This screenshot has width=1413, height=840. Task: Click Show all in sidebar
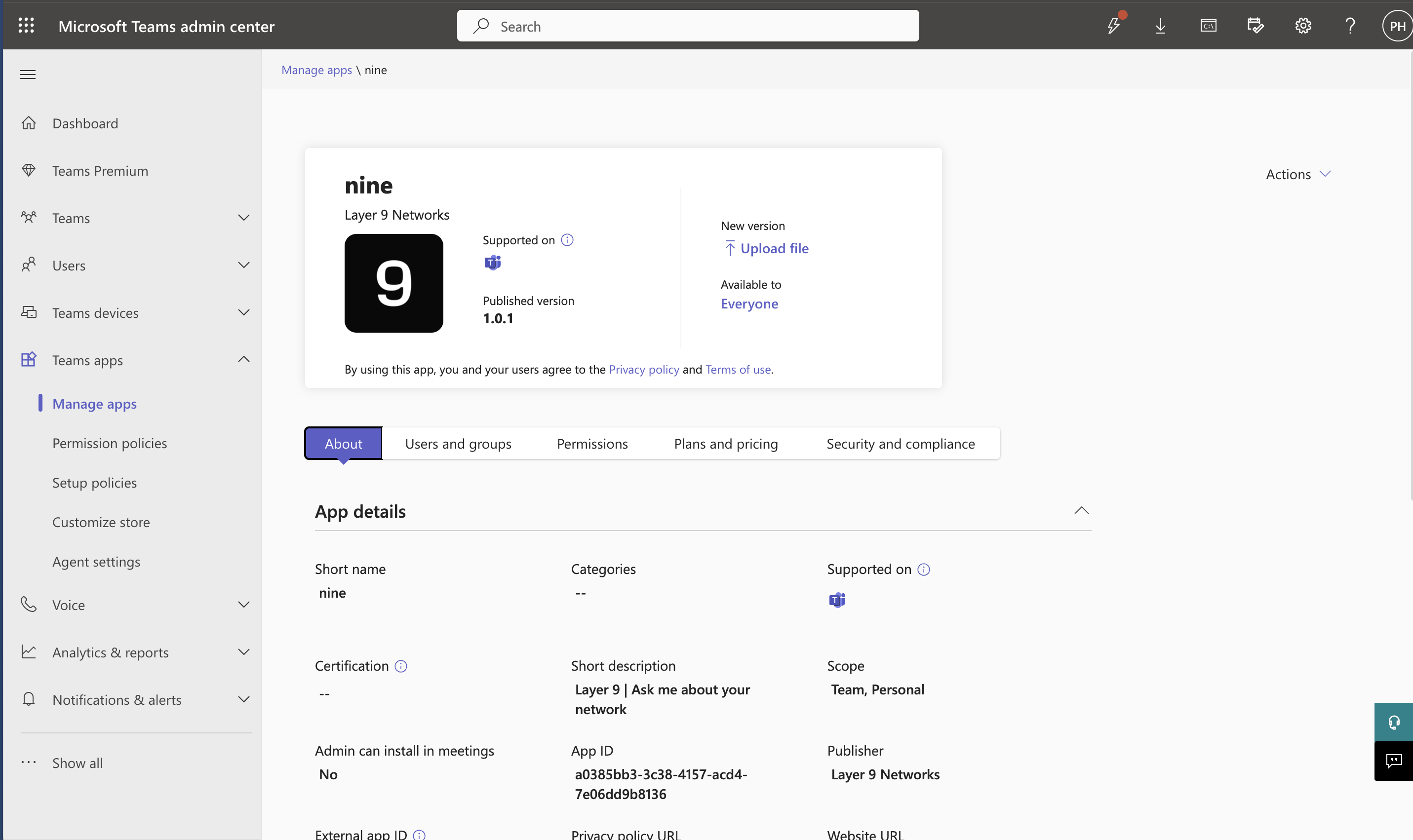[x=78, y=763]
